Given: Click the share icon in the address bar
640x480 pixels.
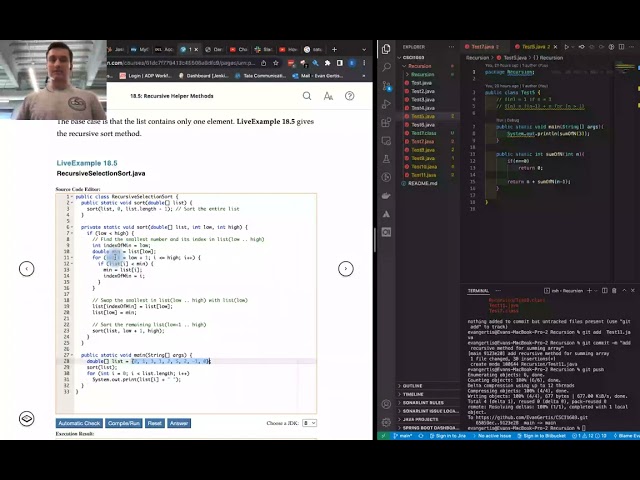Looking at the screenshot, I should [x=264, y=63].
